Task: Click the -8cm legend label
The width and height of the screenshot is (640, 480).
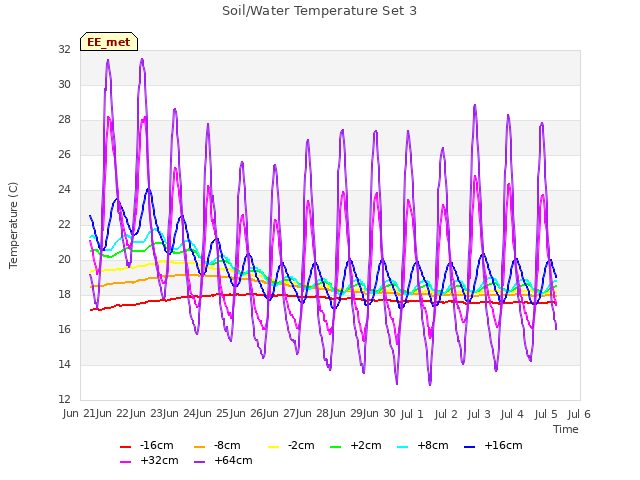Action: pyautogui.click(x=227, y=445)
